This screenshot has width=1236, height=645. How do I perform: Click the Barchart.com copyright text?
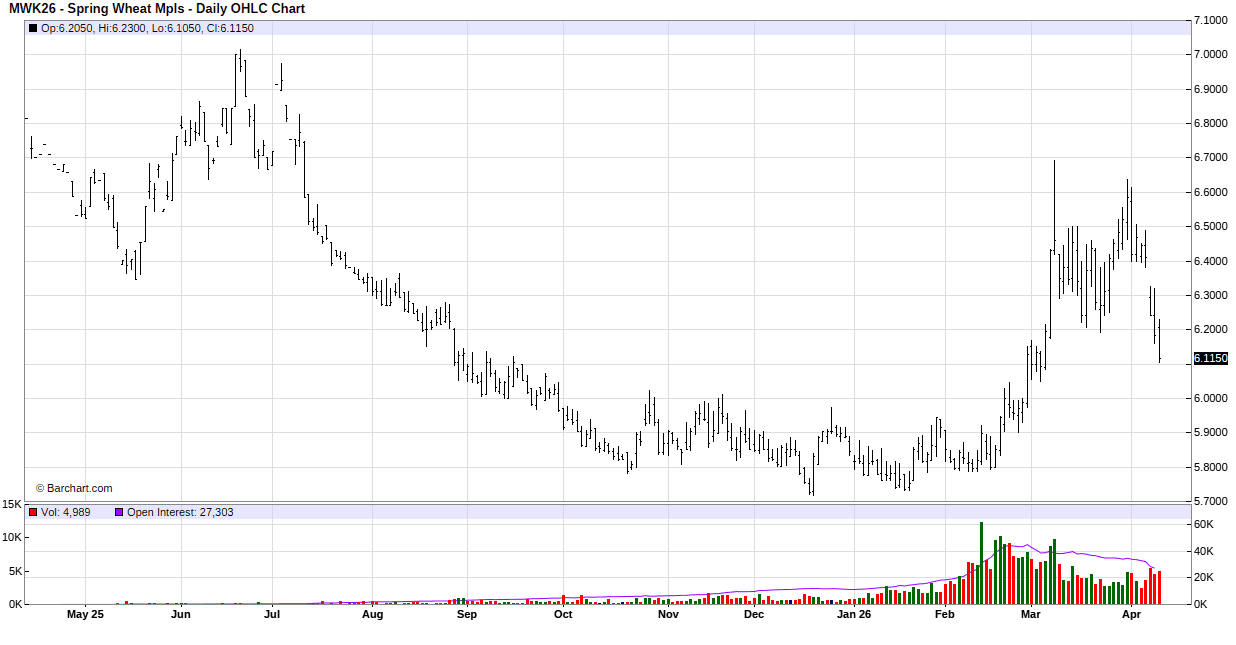74,488
